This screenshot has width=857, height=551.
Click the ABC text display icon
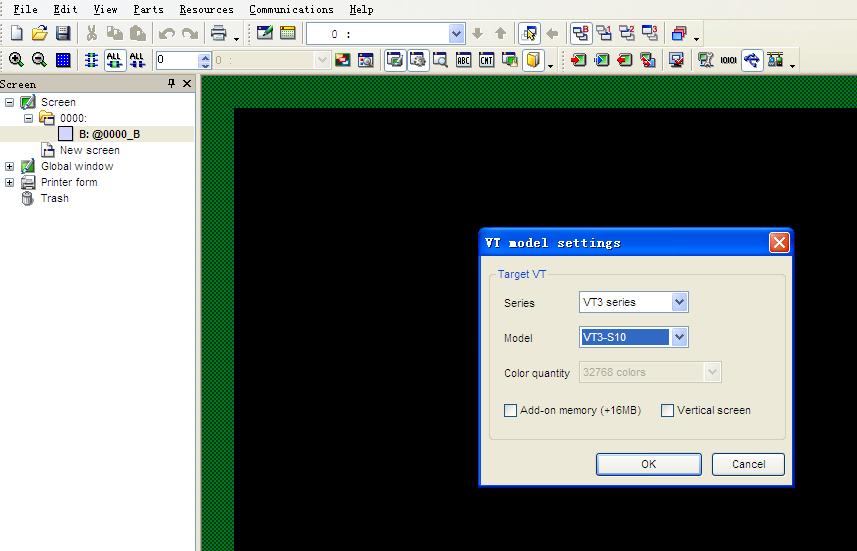(x=464, y=60)
